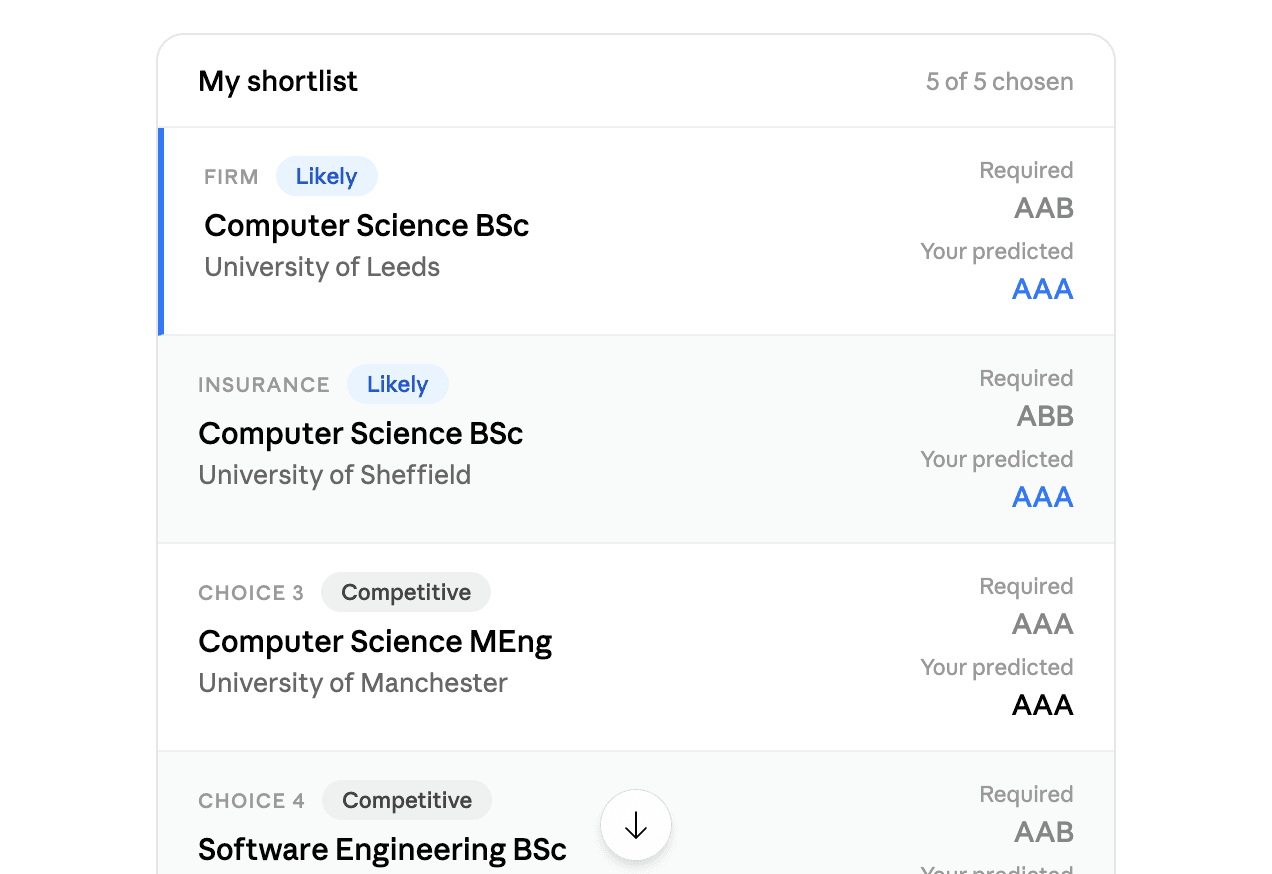Click the My shortlist heading
The image size is (1272, 874).
tap(278, 82)
